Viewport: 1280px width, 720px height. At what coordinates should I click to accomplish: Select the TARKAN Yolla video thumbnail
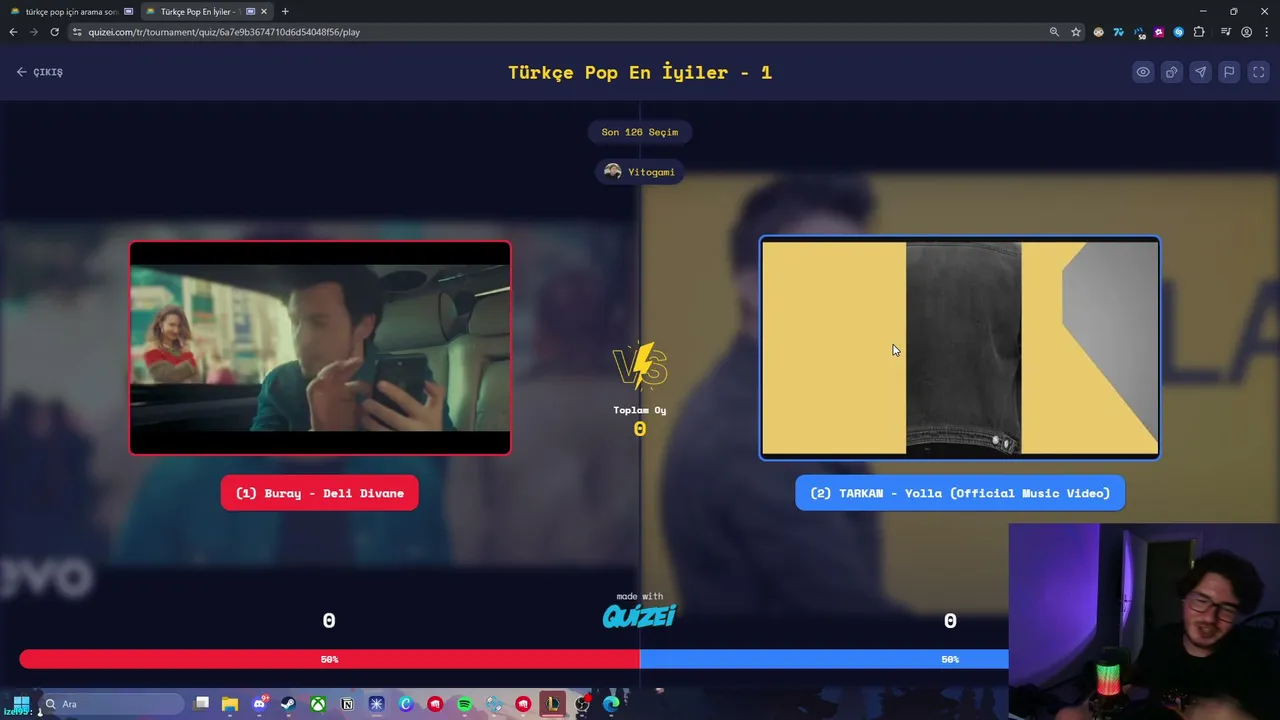960,348
